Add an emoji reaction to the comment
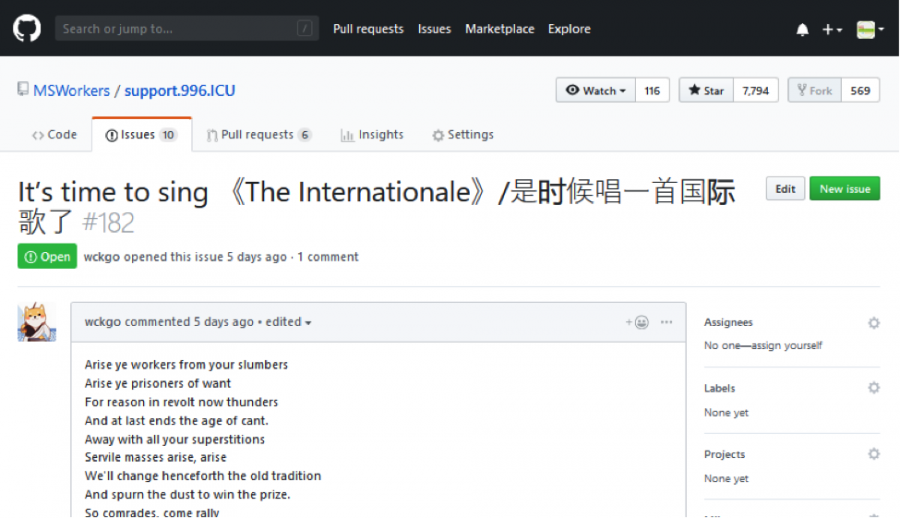900x518 pixels. coord(637,322)
